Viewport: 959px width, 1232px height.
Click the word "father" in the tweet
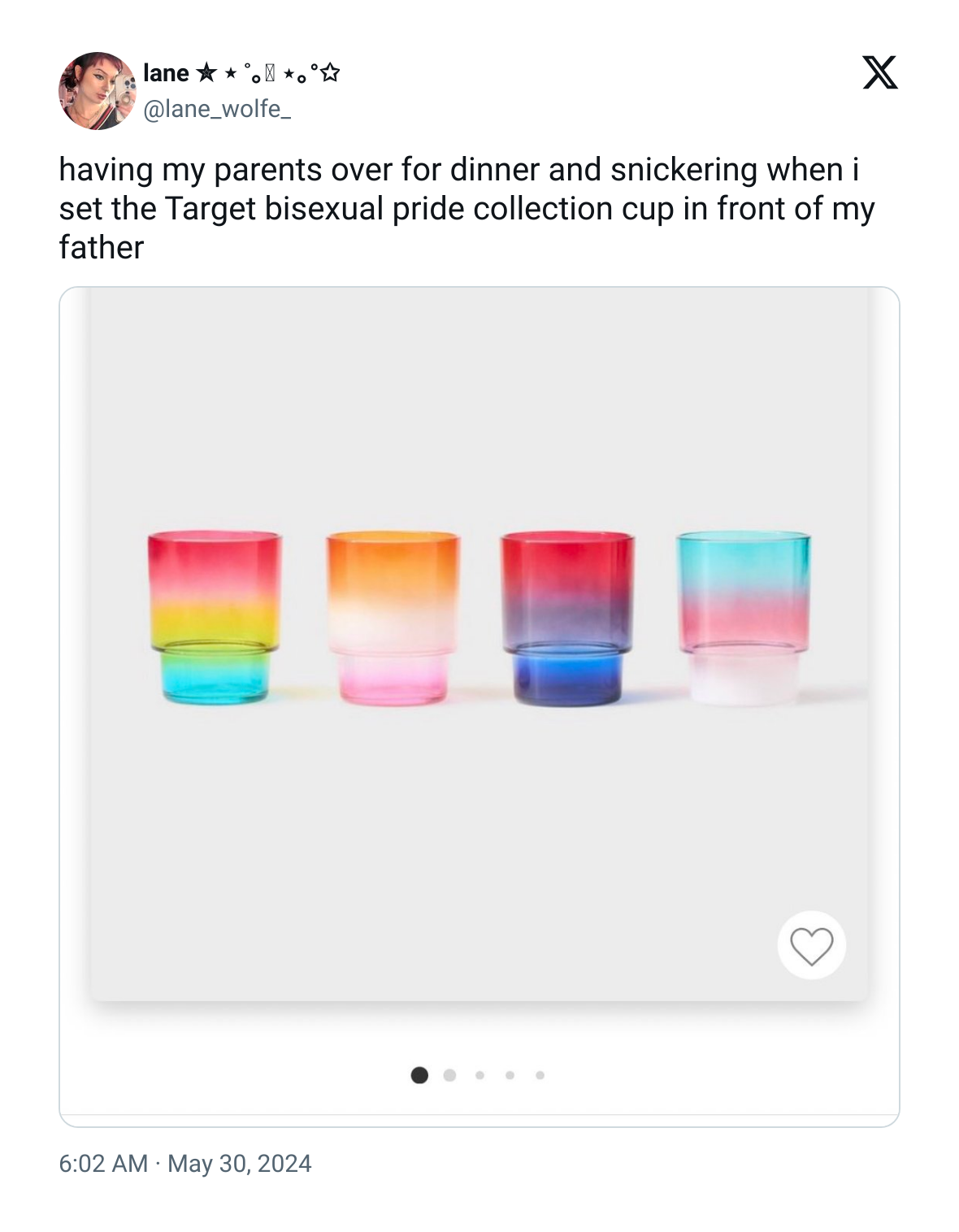click(x=102, y=247)
